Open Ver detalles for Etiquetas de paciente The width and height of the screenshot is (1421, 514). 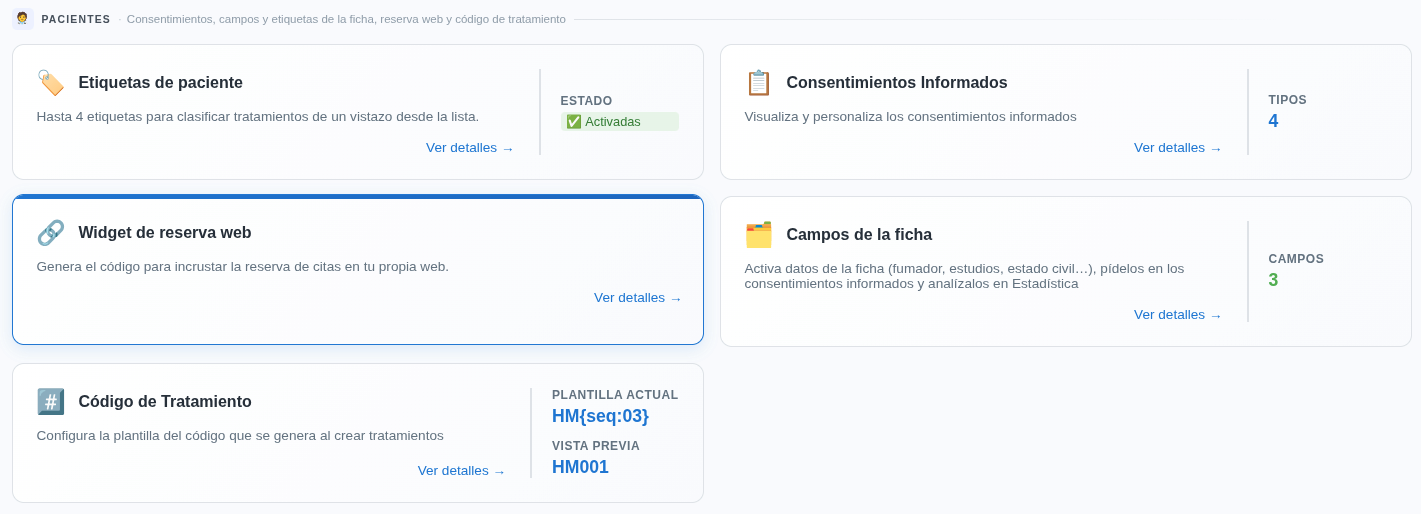[x=470, y=148]
